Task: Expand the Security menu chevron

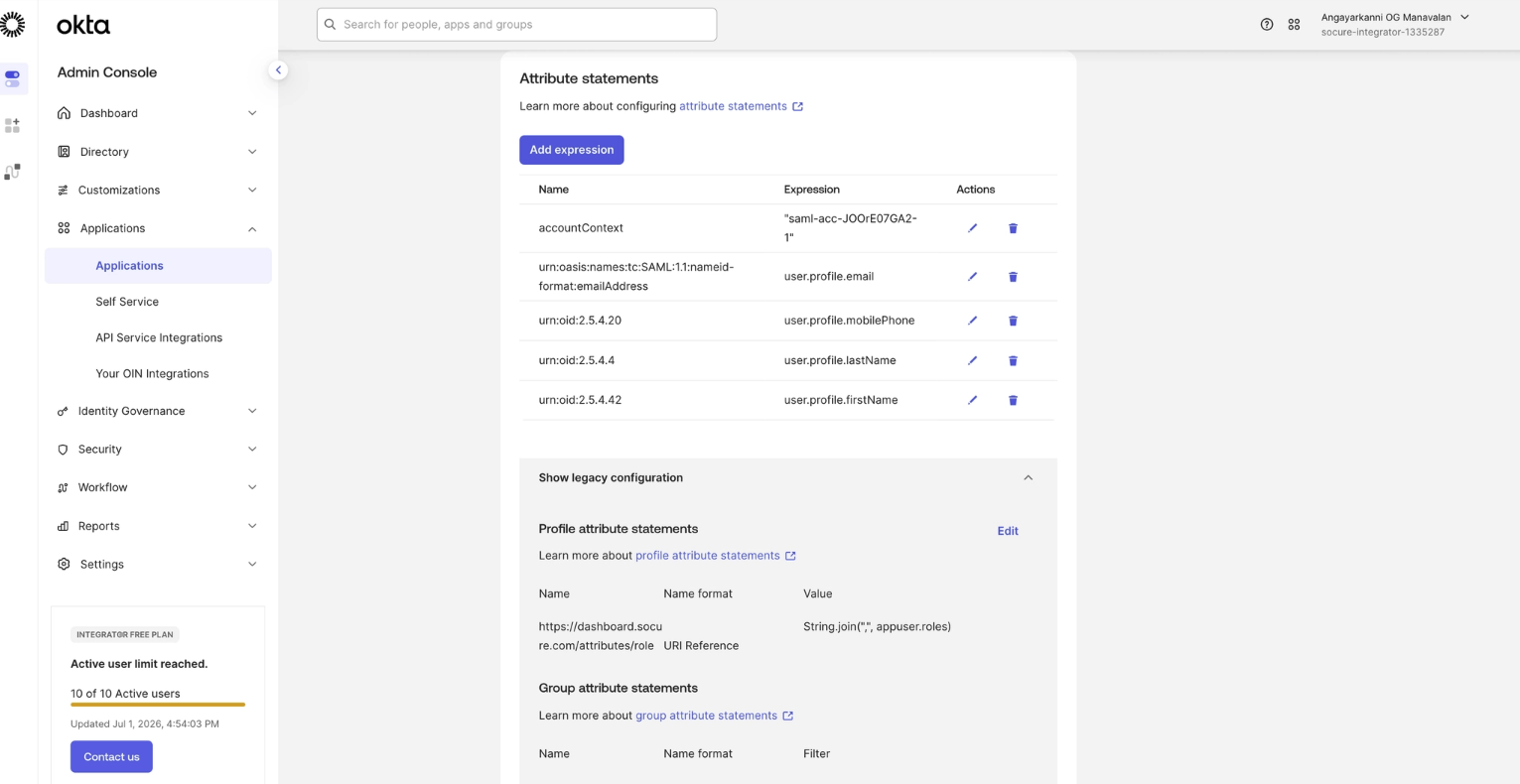Action: [252, 450]
